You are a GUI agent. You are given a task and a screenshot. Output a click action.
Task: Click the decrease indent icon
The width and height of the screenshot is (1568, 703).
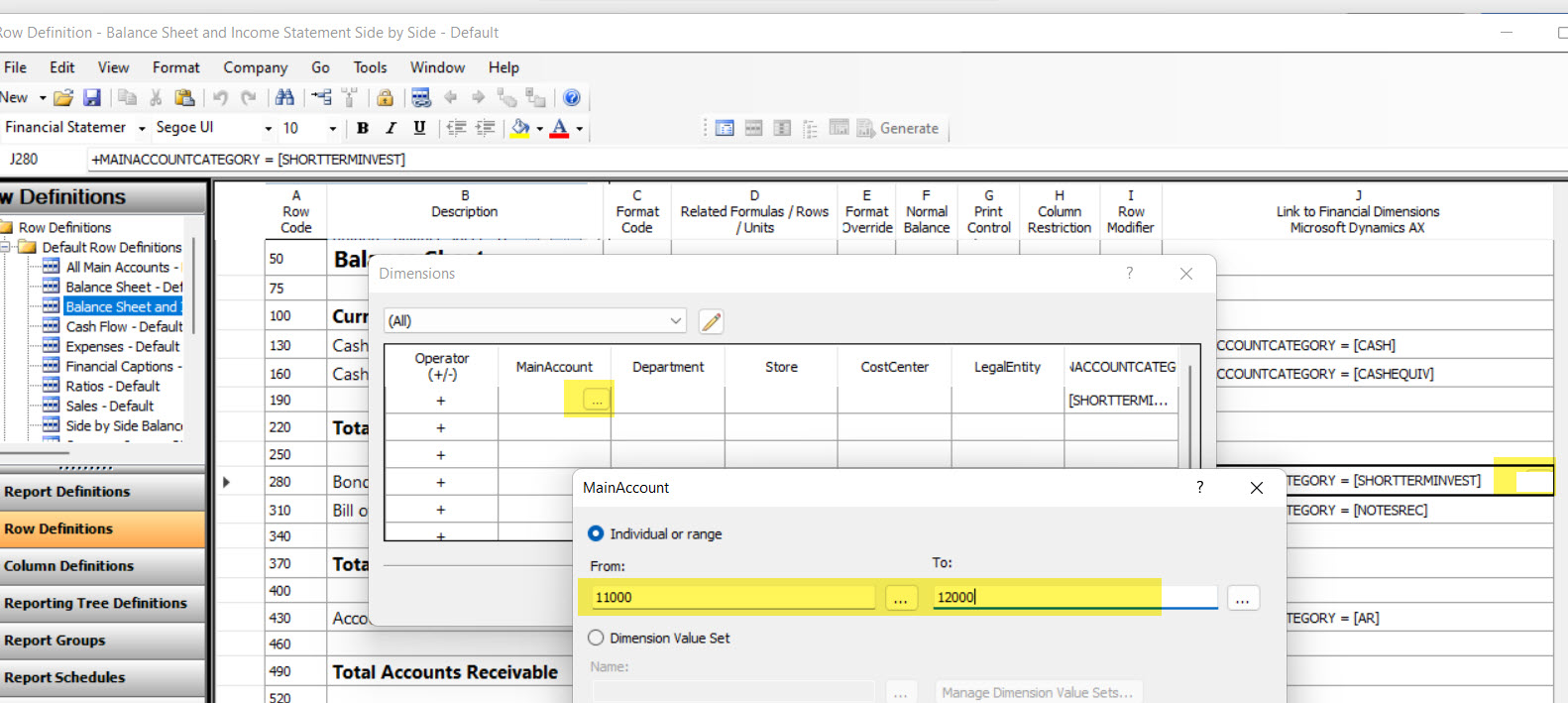pos(456,128)
